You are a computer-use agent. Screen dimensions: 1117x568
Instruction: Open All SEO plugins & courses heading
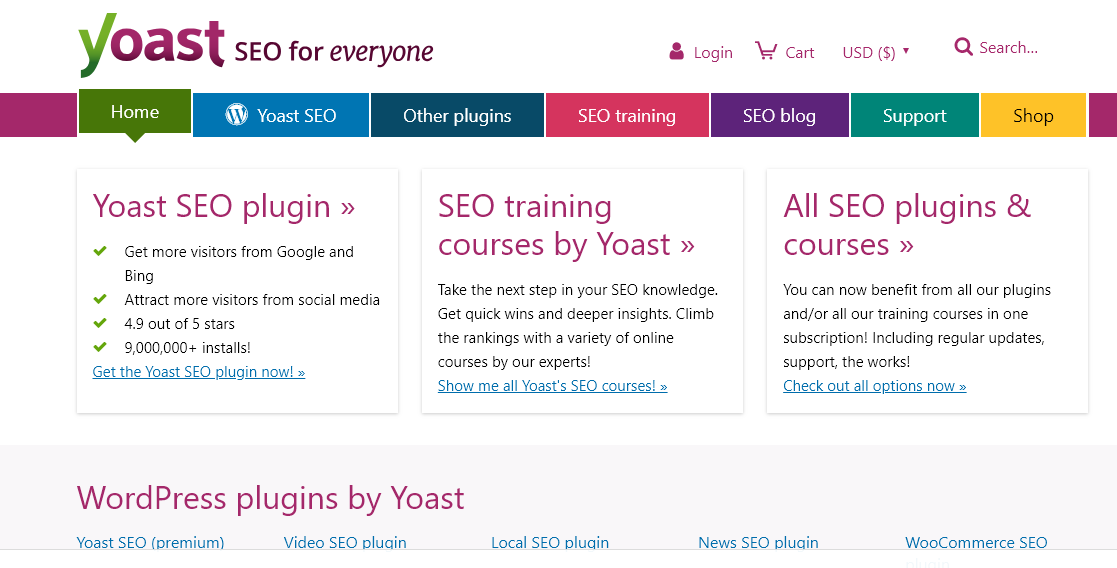(x=907, y=225)
